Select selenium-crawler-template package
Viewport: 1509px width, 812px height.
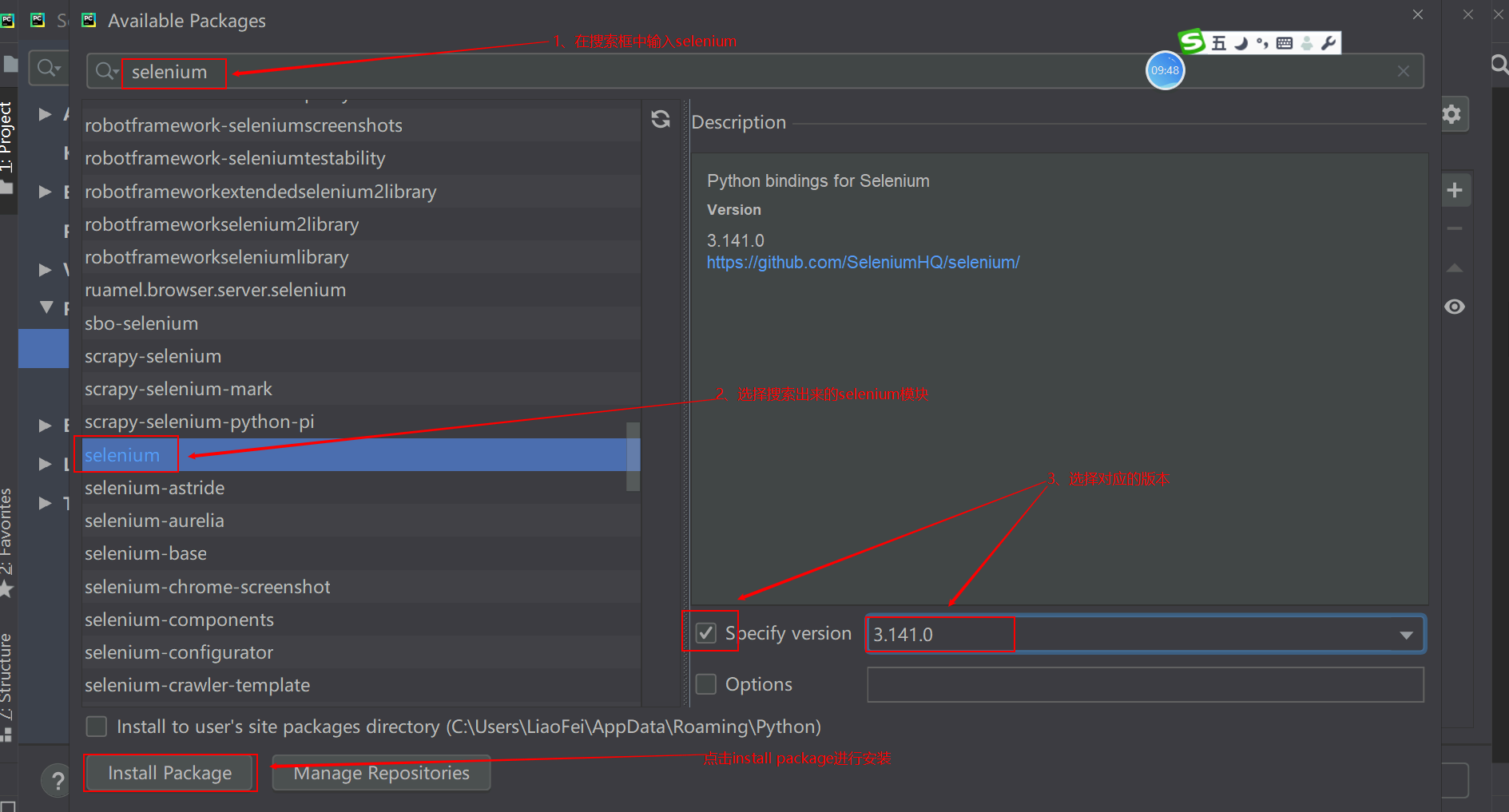point(361,685)
